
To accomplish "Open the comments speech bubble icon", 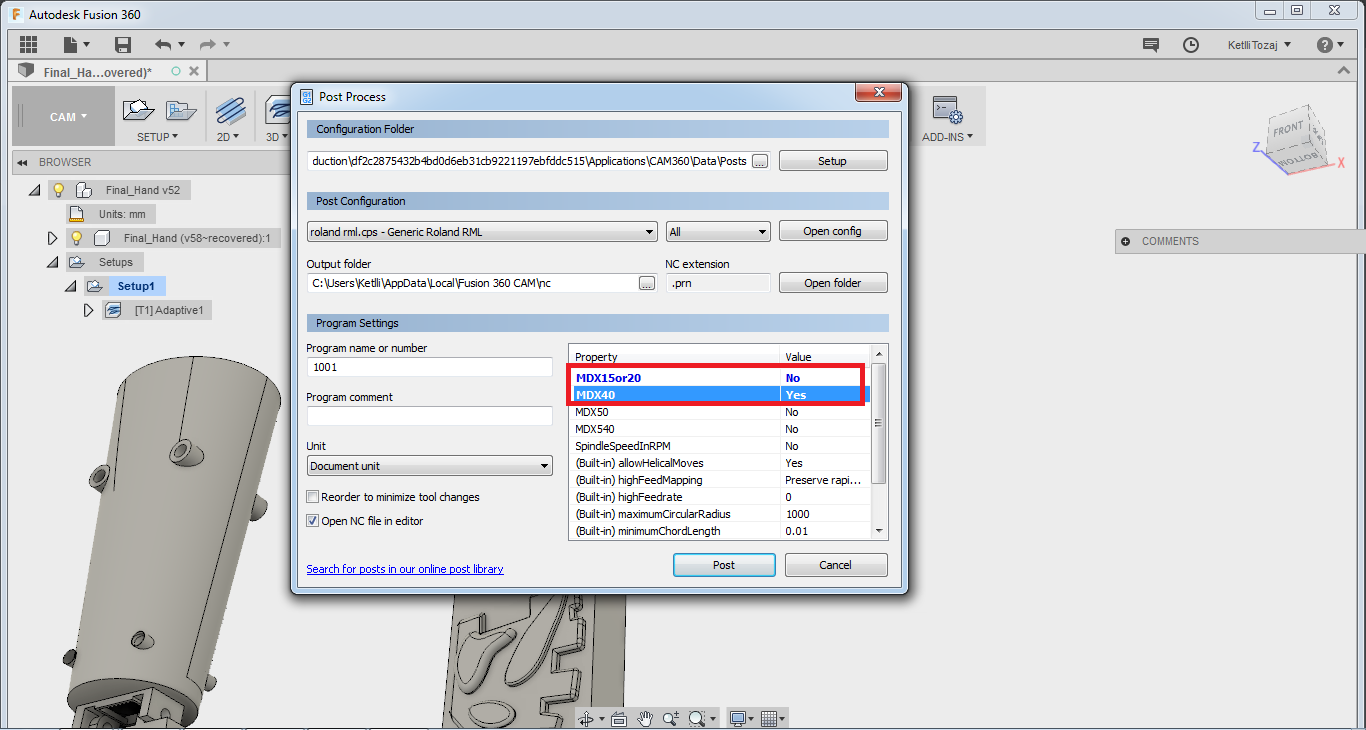I will point(1151,45).
